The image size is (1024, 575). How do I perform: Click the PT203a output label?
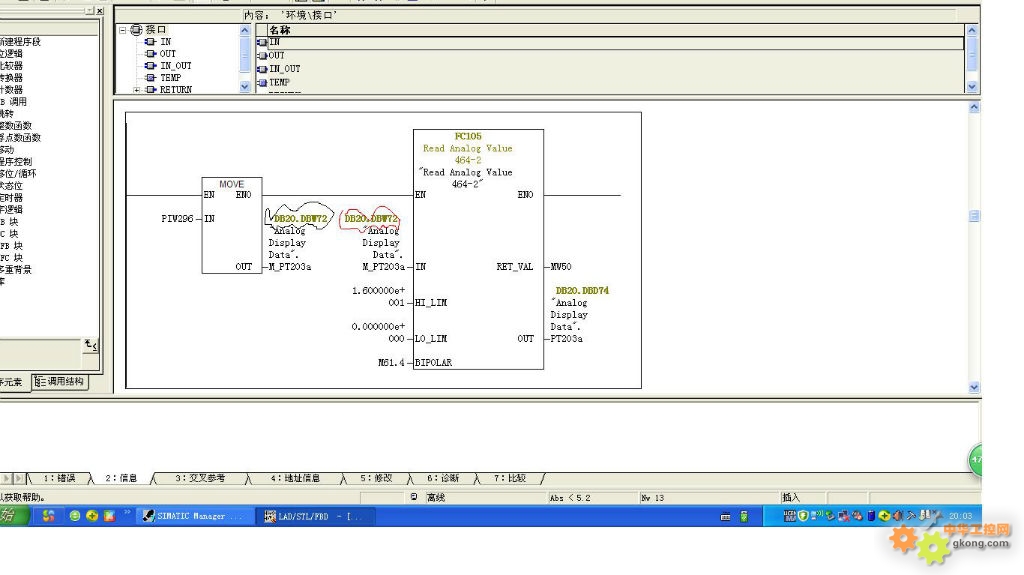pos(566,338)
